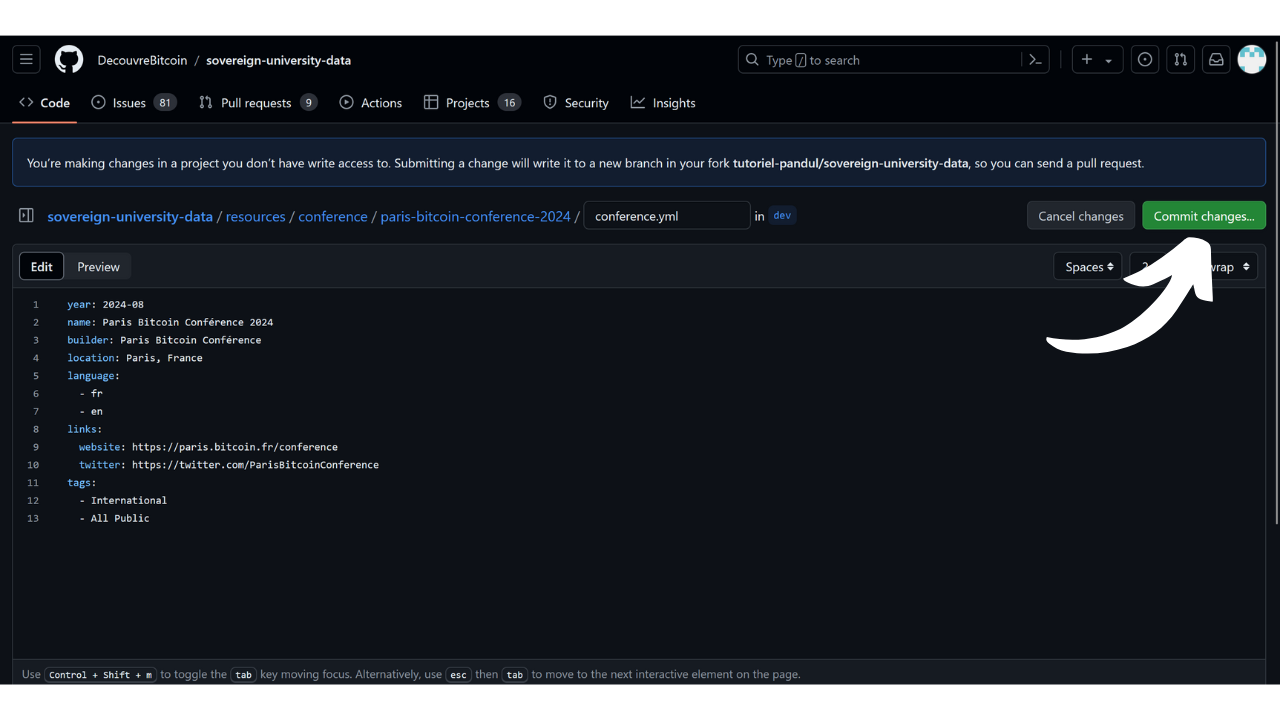Image resolution: width=1280 pixels, height=720 pixels.
Task: Switch to the Projects tab
Action: [x=472, y=103]
